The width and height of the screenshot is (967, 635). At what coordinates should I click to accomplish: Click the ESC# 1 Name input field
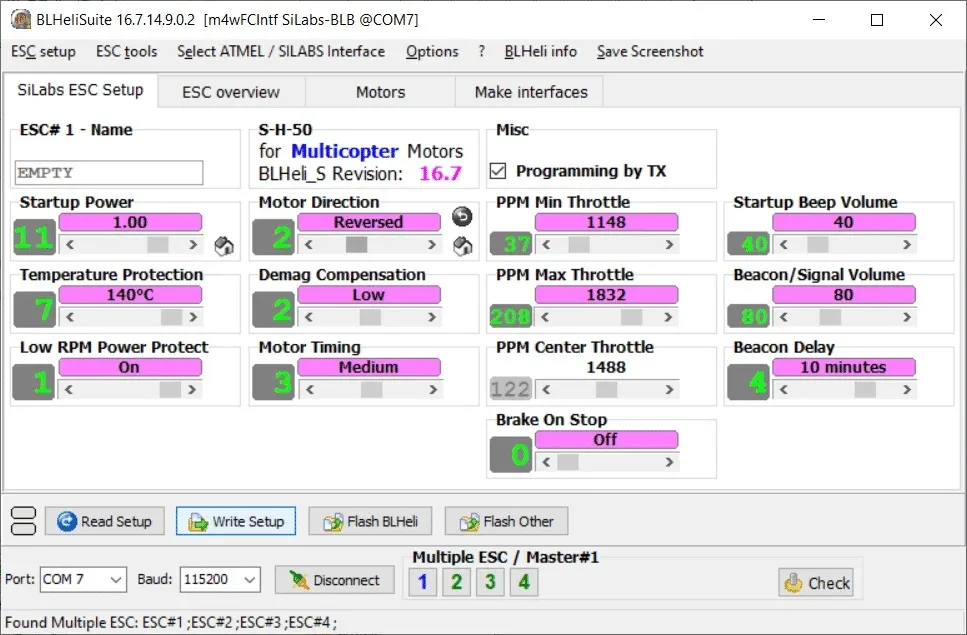point(109,173)
